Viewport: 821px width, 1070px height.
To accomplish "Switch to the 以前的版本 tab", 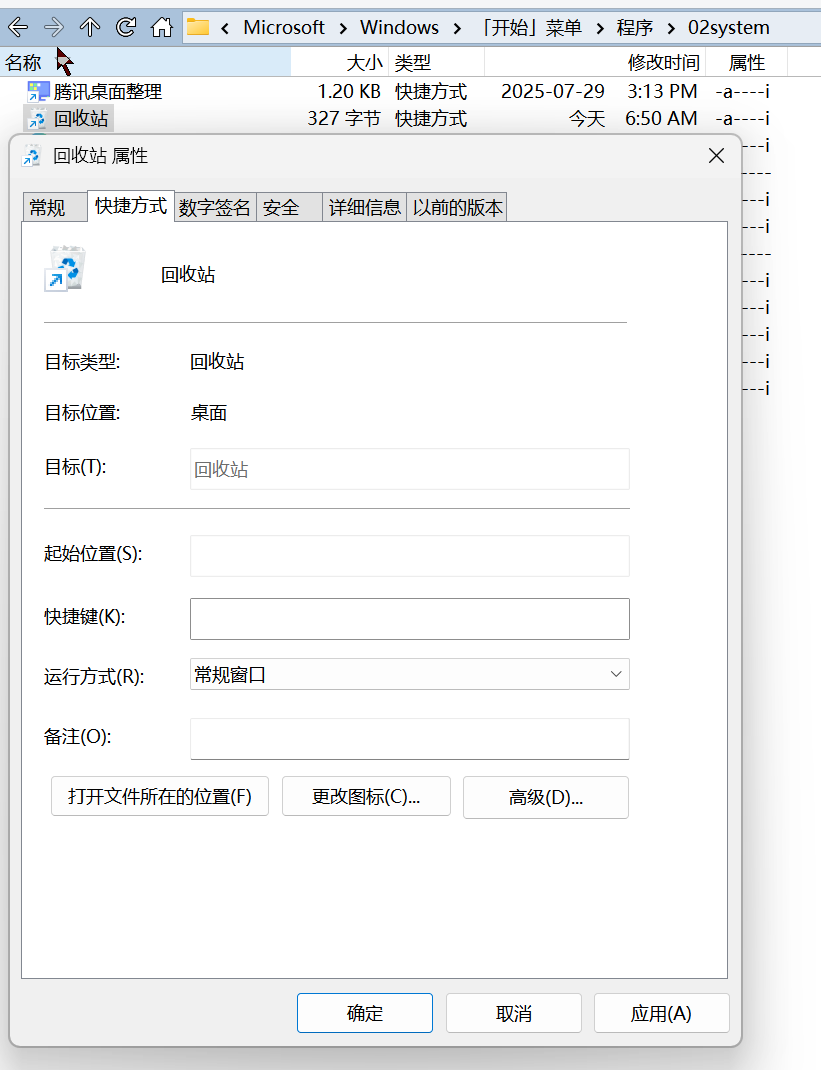I will [x=458, y=208].
